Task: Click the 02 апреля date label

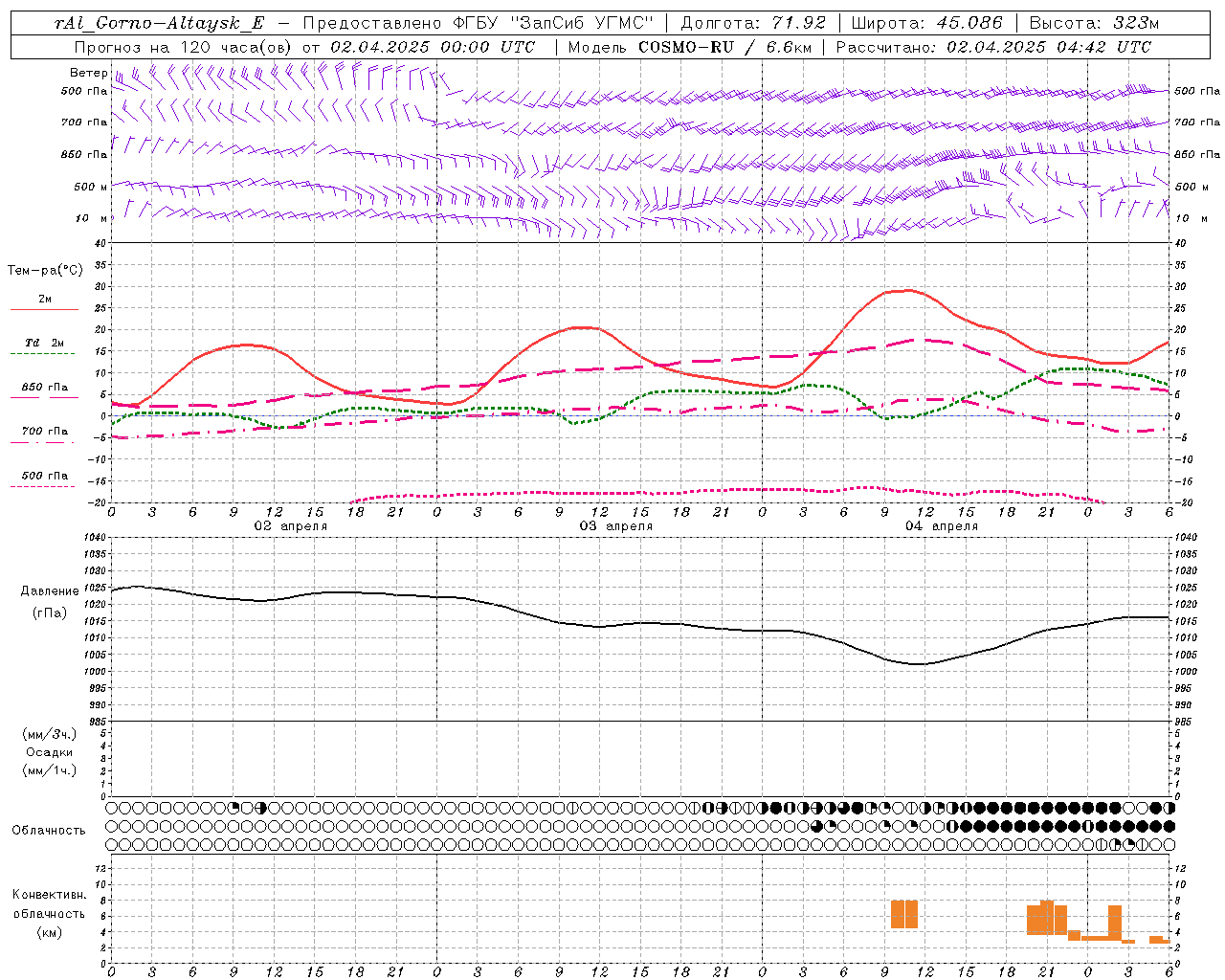Action: pyautogui.click(x=290, y=526)
